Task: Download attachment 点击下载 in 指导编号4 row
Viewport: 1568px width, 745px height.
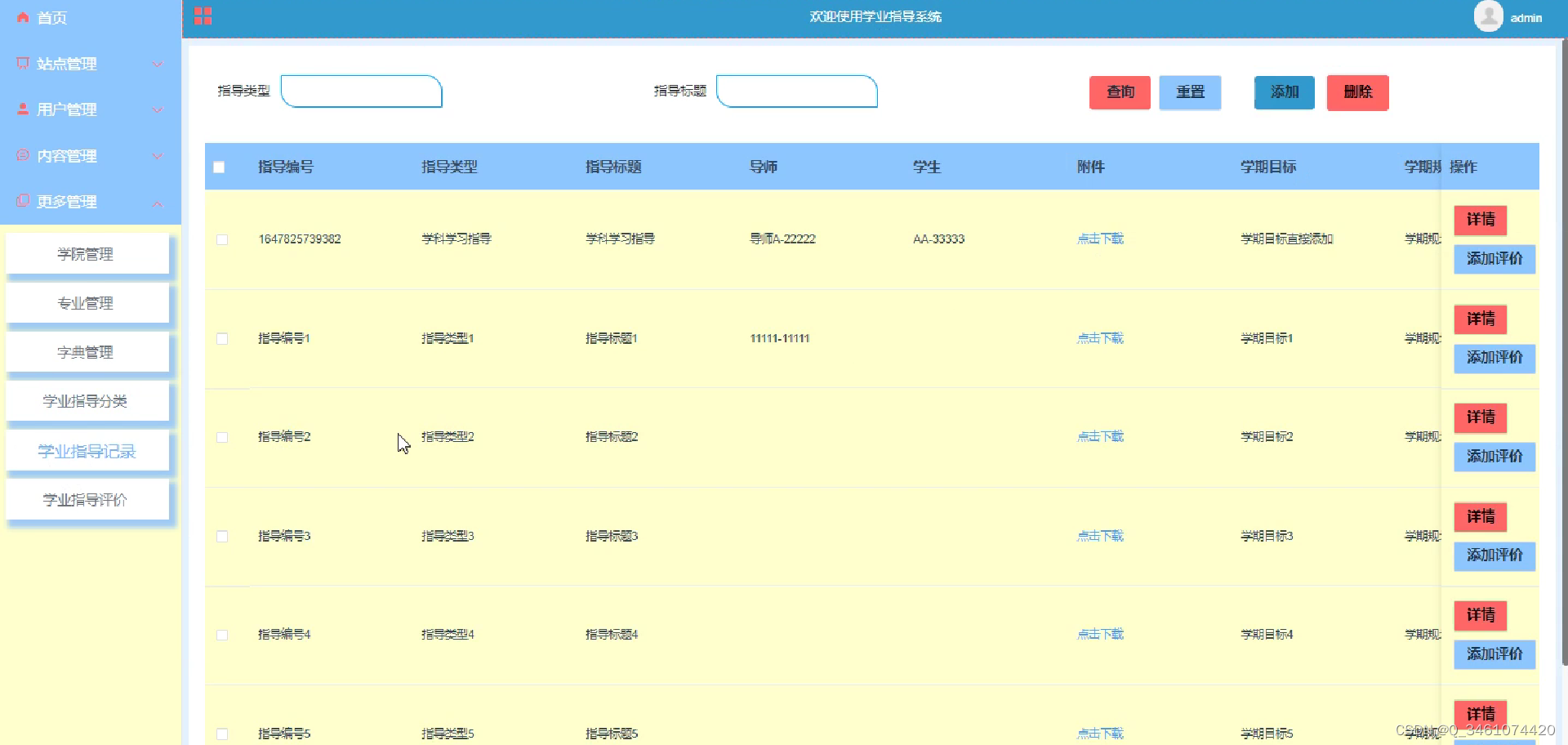Action: [x=1100, y=635]
